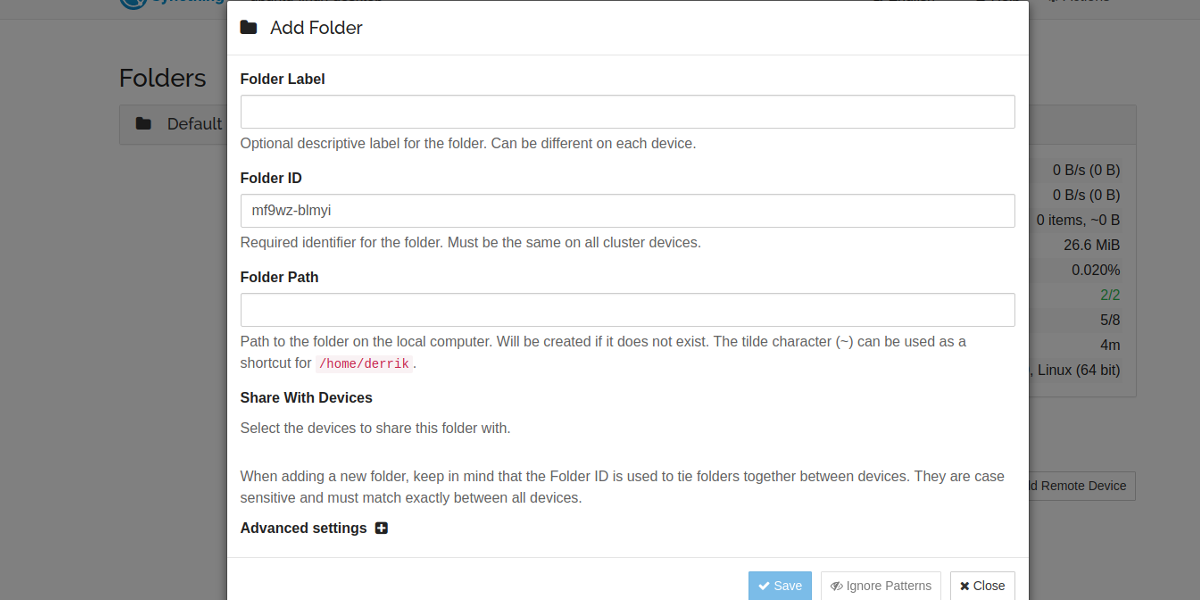Screen dimensions: 1200x600
Task: Click the folder icon next to Default
Action: [144, 124]
